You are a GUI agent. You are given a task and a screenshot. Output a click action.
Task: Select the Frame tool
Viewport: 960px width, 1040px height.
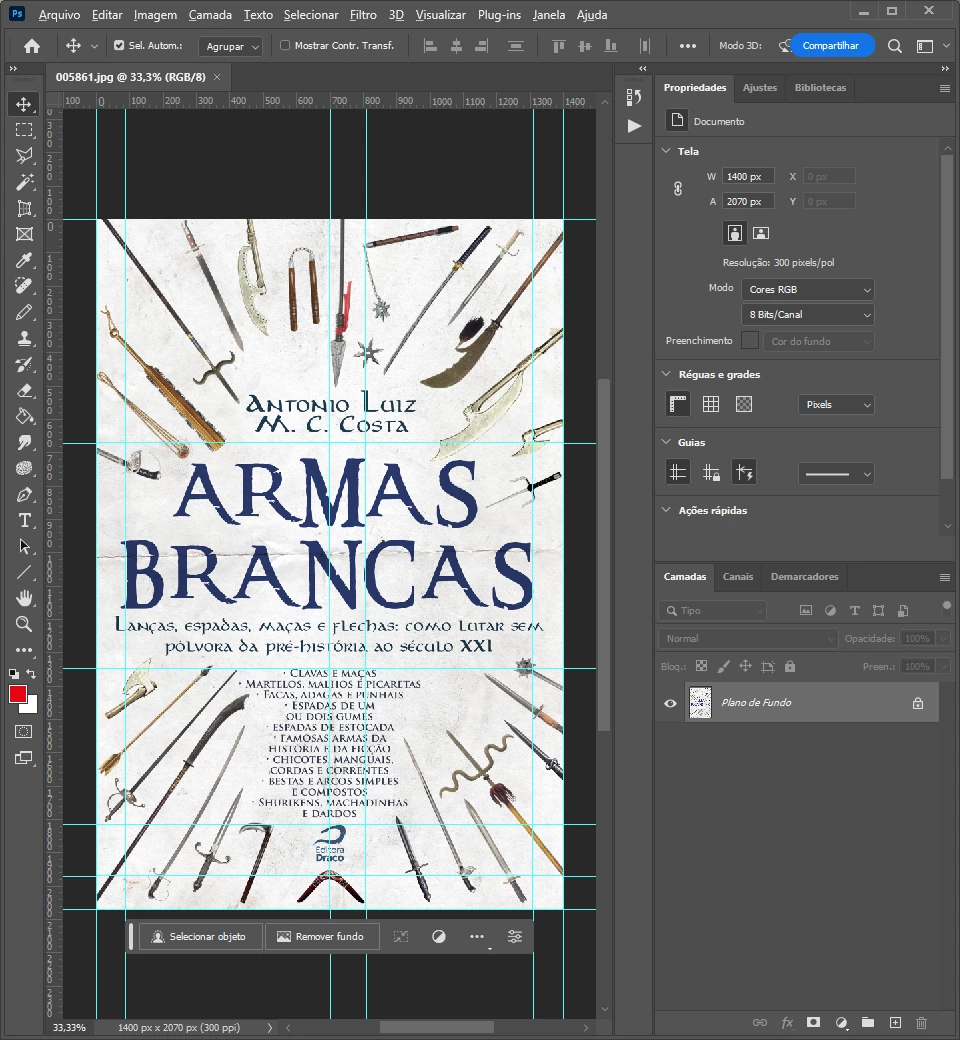[24, 234]
